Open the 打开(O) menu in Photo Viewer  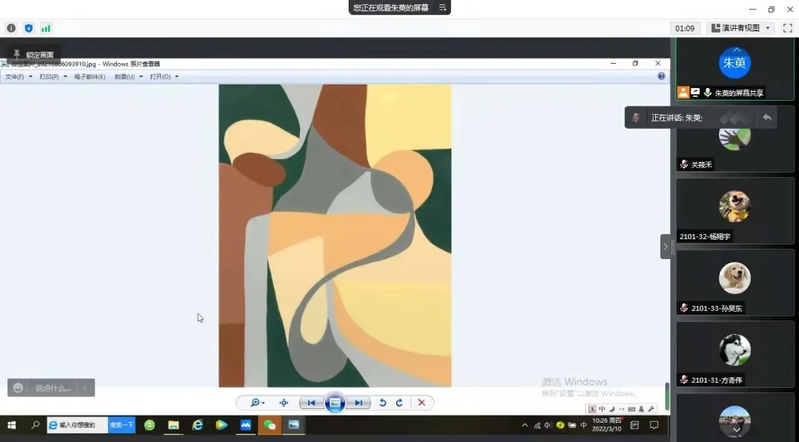click(x=160, y=76)
